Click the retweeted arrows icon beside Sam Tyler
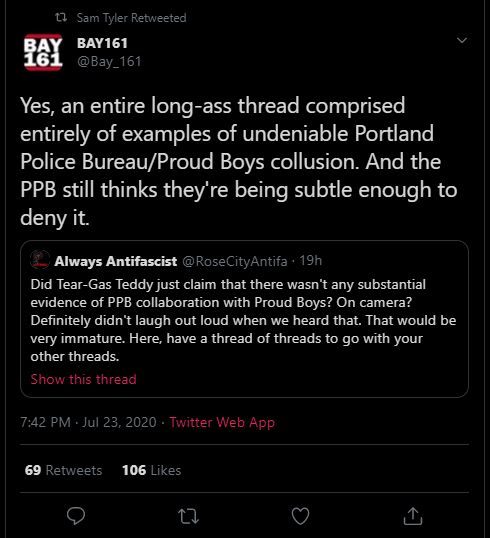The width and height of the screenshot is (490, 538). 61,17
